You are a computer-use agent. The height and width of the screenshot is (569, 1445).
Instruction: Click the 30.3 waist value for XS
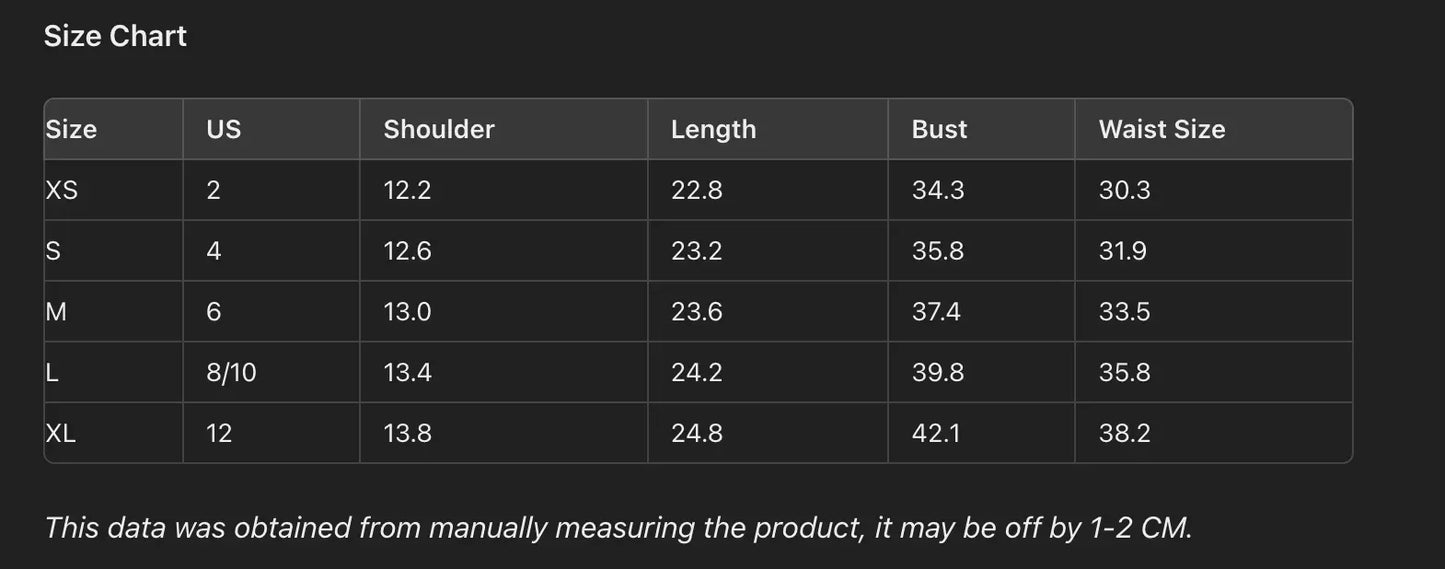[1124, 190]
